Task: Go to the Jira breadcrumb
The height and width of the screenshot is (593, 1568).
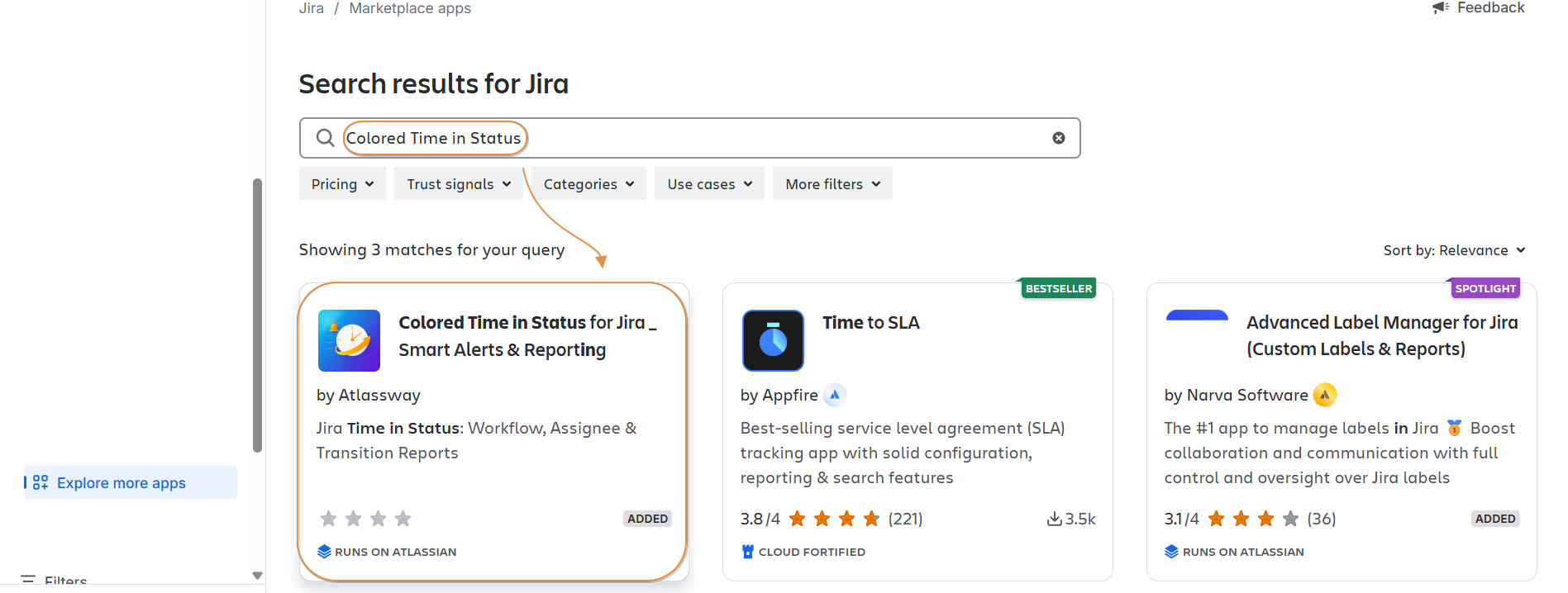Action: [312, 8]
